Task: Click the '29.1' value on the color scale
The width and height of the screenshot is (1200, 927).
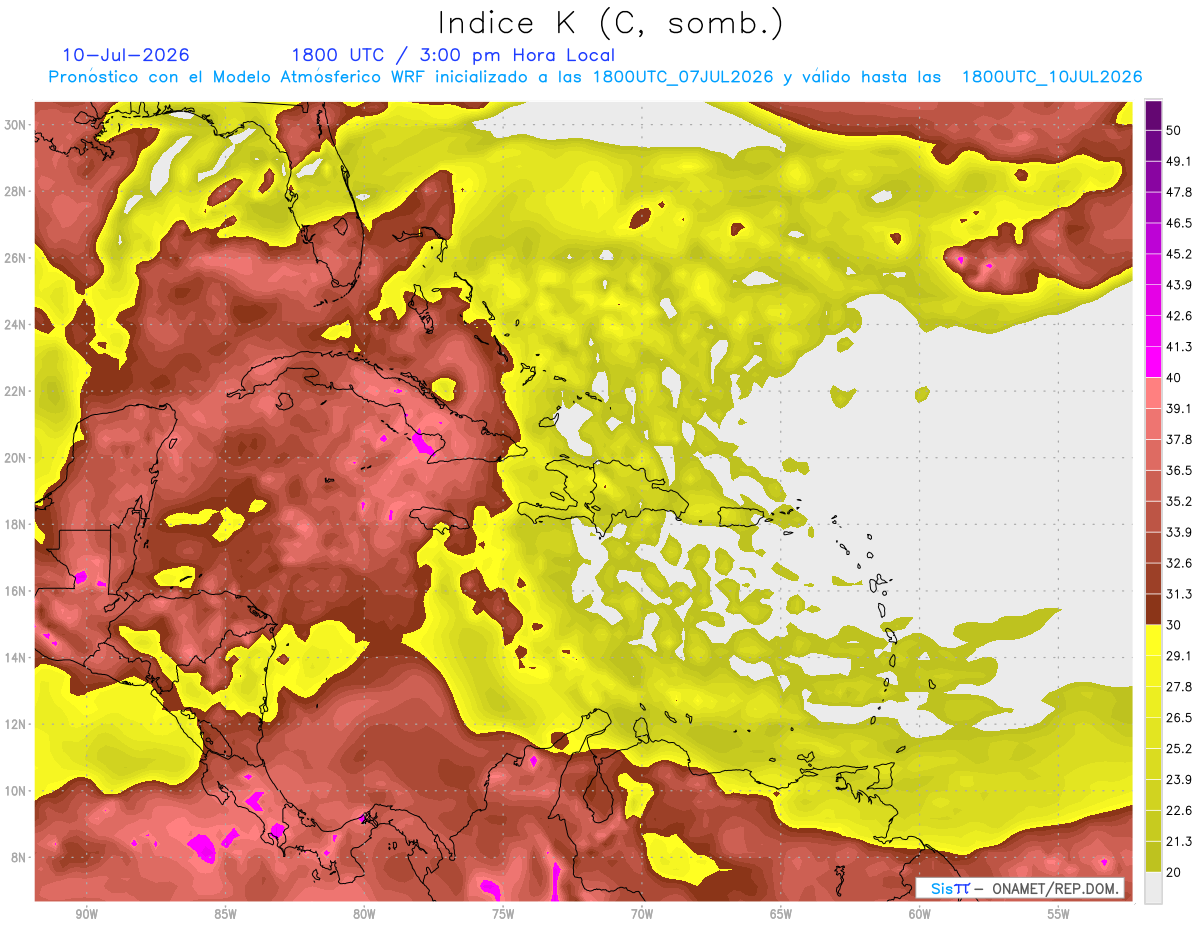Action: pos(1179,656)
